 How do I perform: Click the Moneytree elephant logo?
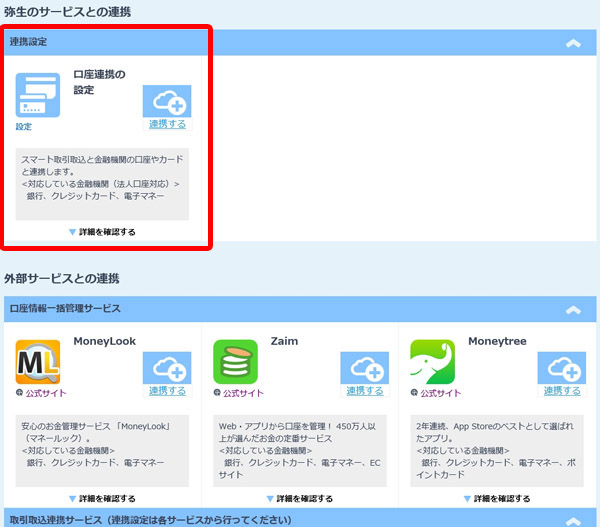coord(432,362)
